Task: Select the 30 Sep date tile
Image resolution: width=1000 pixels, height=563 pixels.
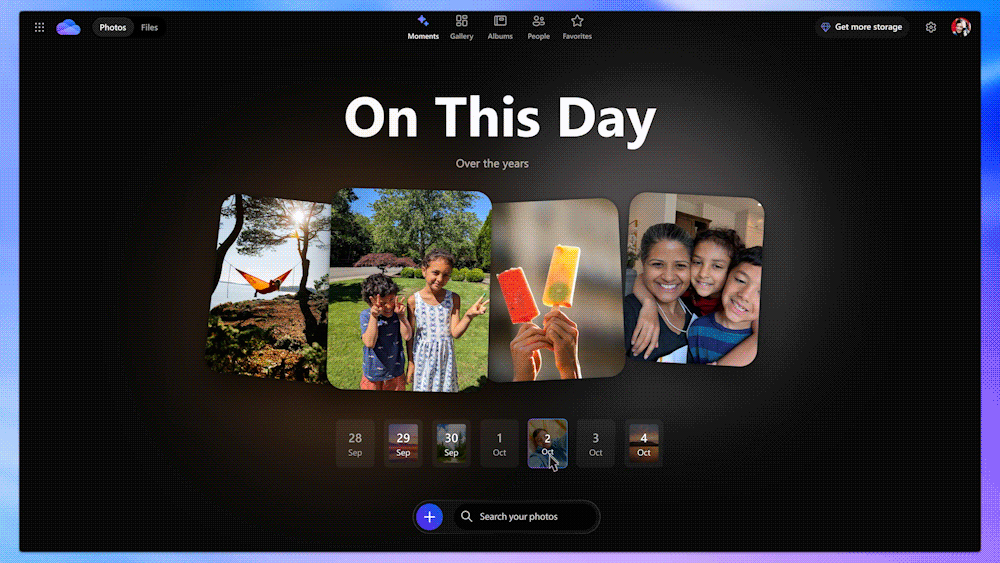Action: (x=451, y=444)
